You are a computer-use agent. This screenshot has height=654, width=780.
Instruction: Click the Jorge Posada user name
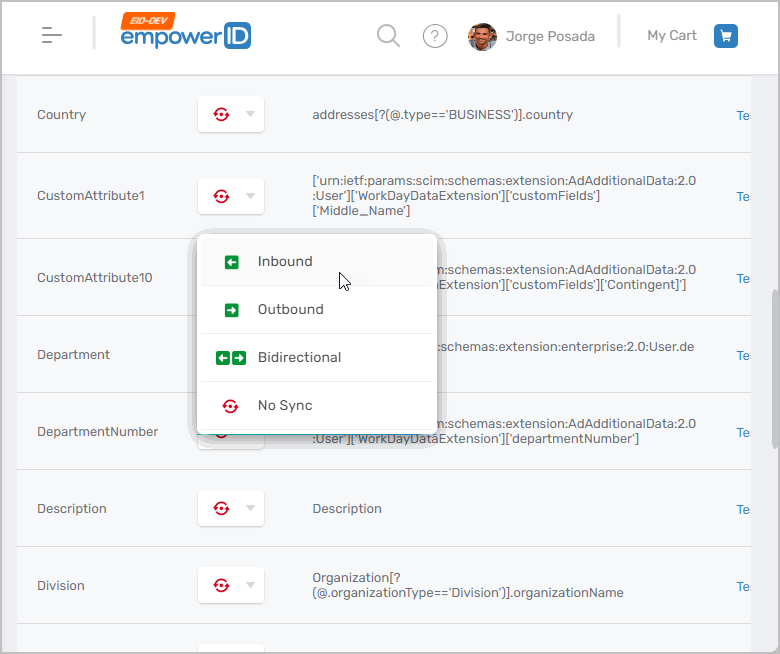coord(550,37)
